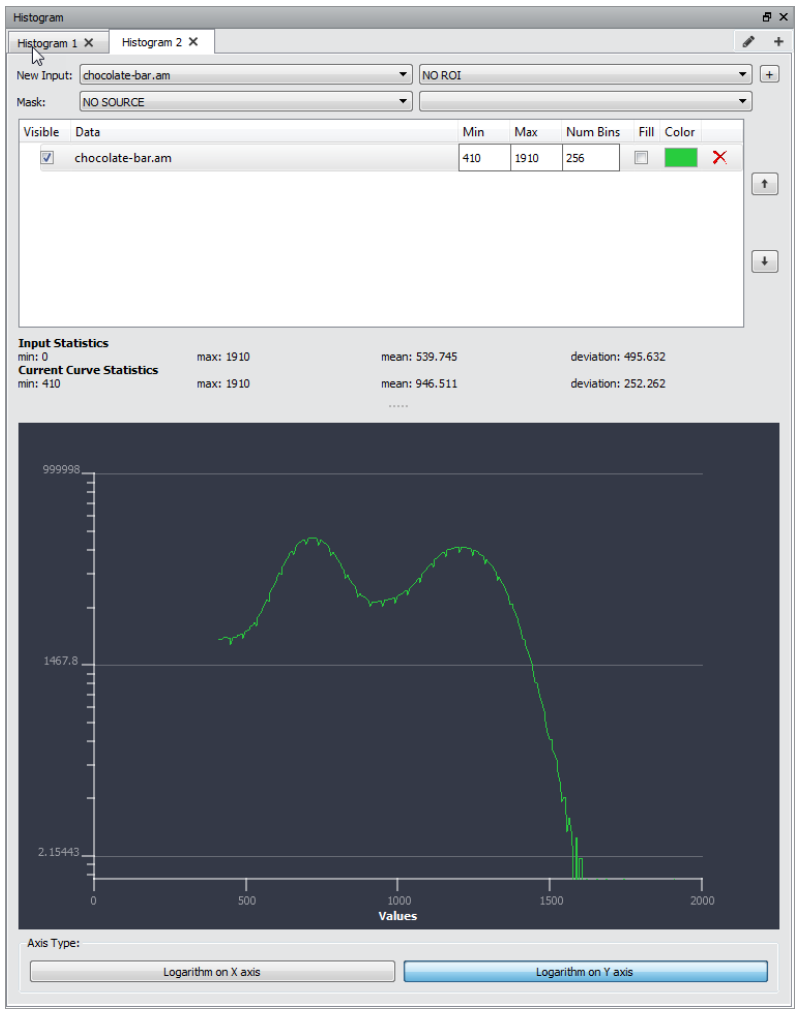Move curve down with down arrow button
The width and height of the screenshot is (800, 1015).
pos(764,262)
